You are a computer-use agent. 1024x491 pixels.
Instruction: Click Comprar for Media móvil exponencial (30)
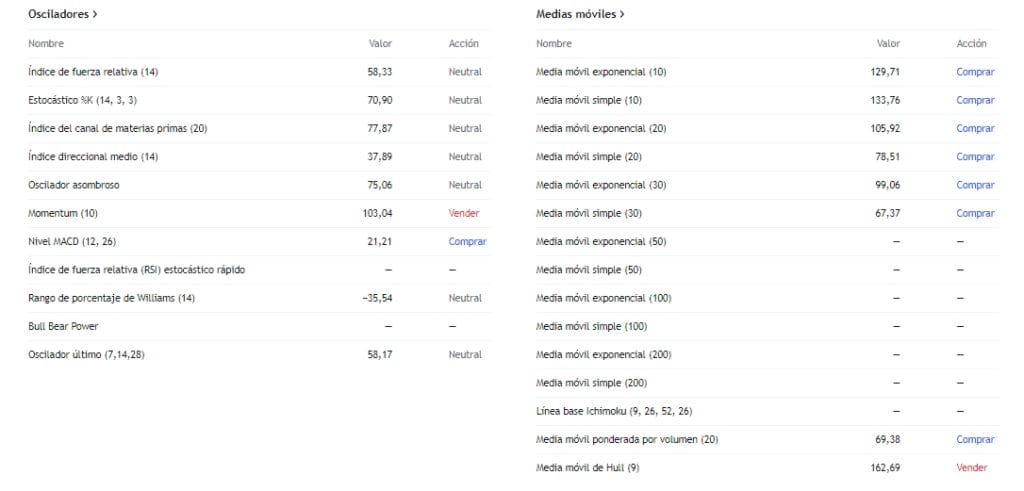click(975, 185)
